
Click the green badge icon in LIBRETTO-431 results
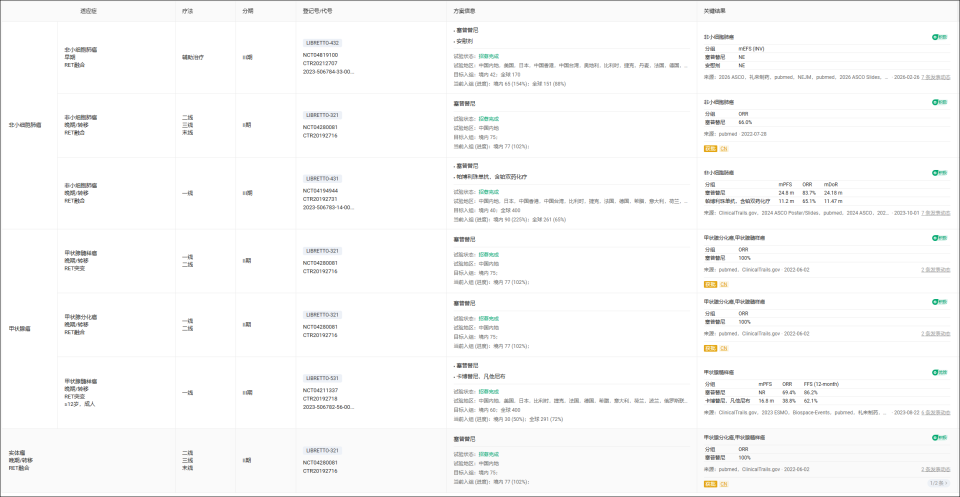[x=939, y=173]
